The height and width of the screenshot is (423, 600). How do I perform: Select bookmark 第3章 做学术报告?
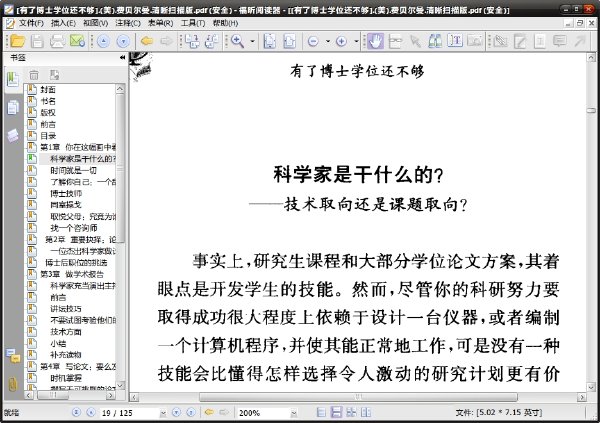coord(72,274)
